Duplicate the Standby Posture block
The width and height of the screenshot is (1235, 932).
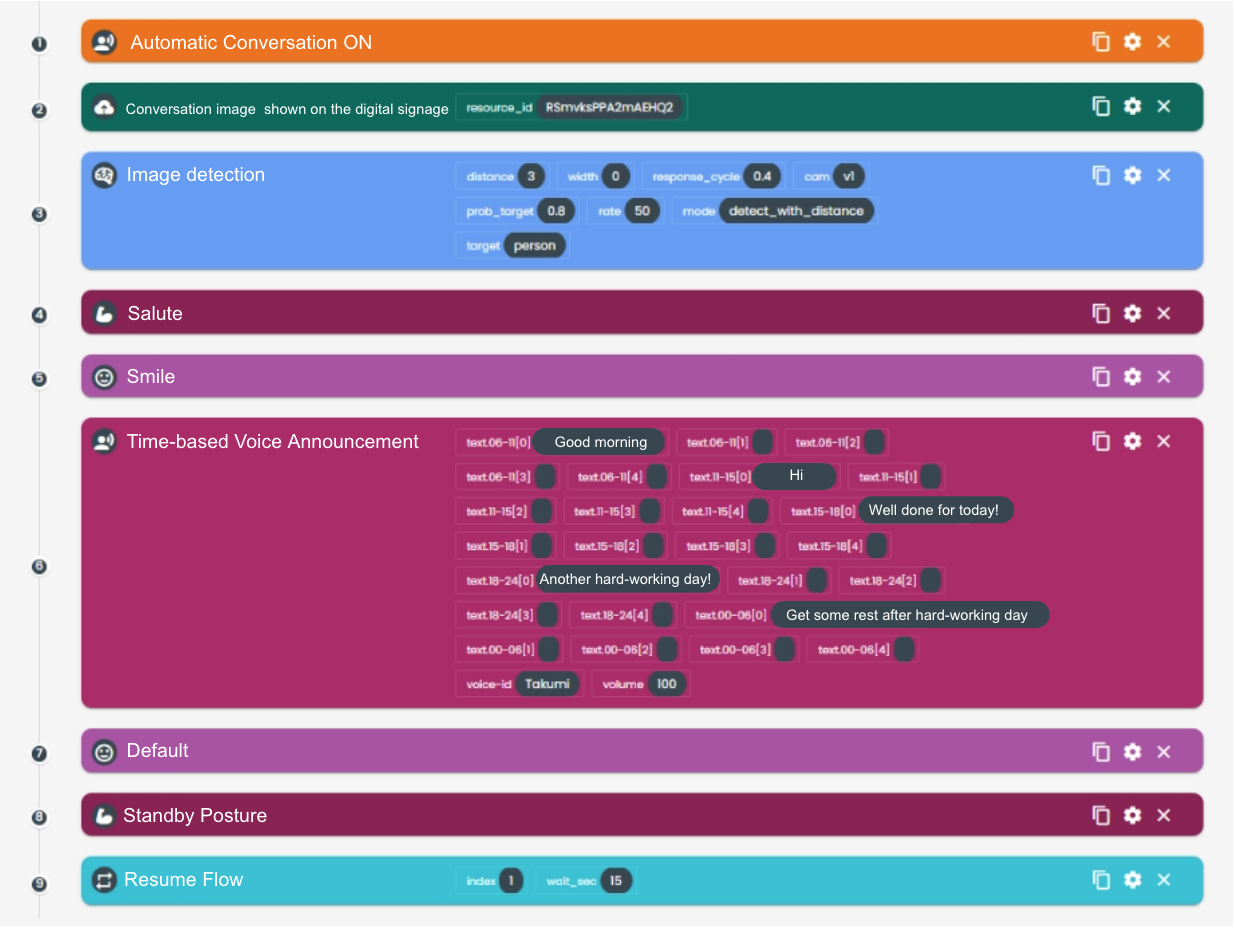click(1101, 815)
